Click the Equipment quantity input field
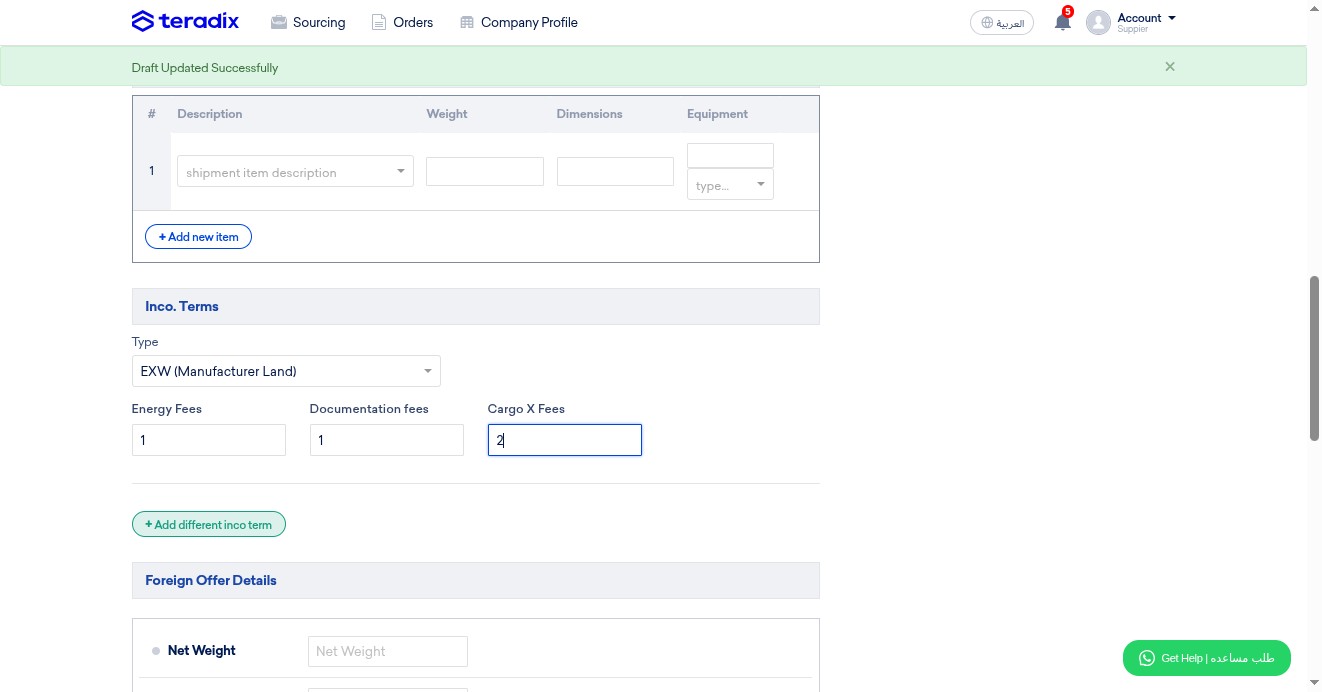 pyautogui.click(x=730, y=155)
